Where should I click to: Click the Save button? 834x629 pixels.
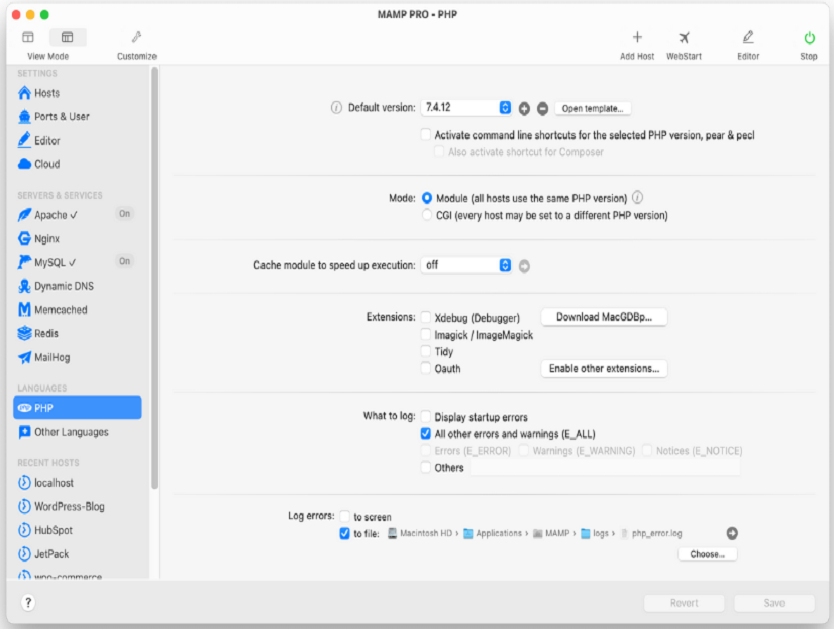tap(774, 603)
